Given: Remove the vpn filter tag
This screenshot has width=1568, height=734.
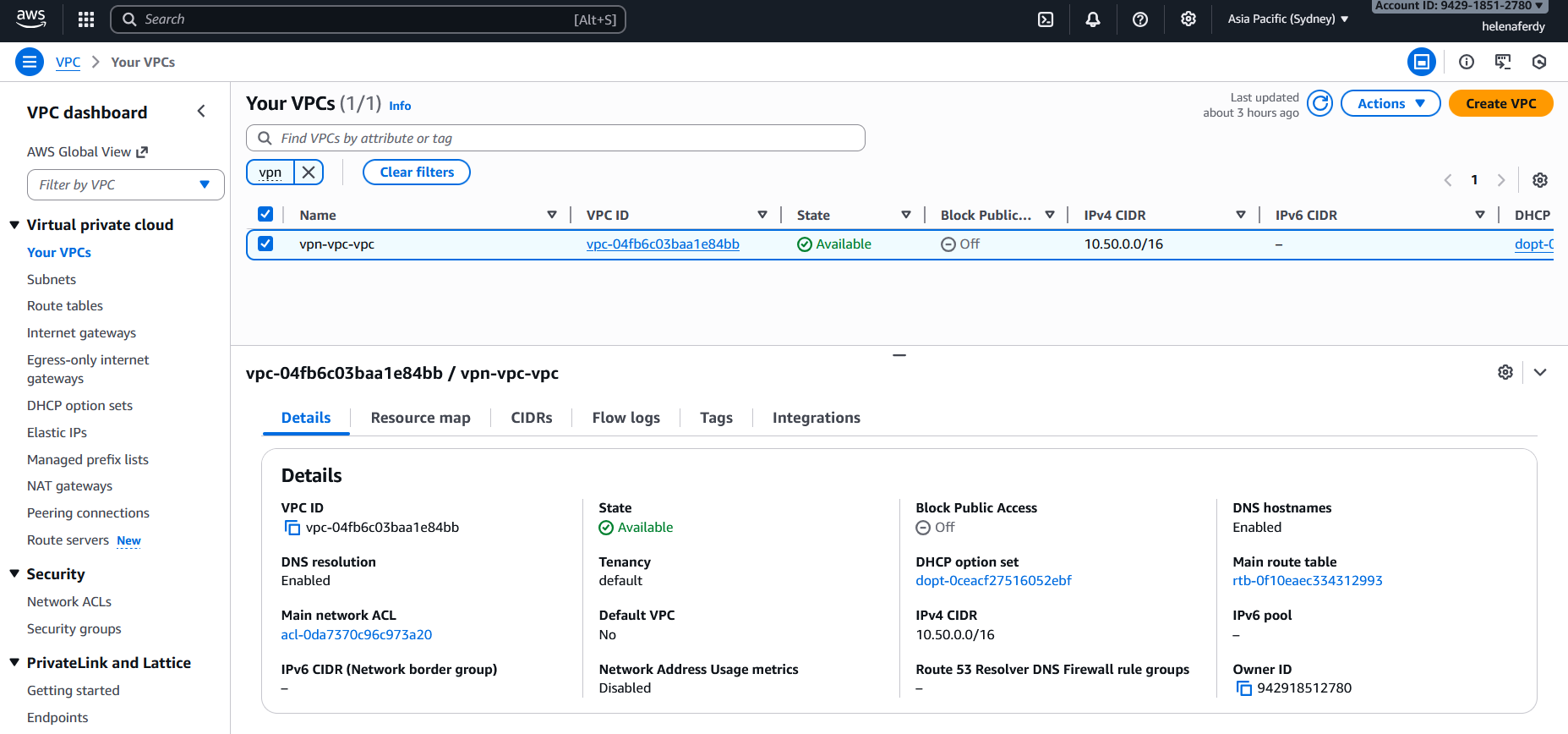Looking at the screenshot, I should [309, 173].
